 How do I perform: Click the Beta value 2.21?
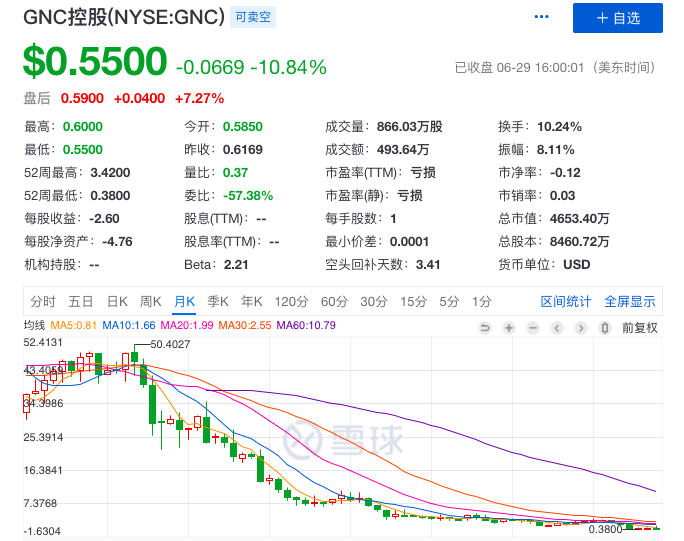(236, 265)
